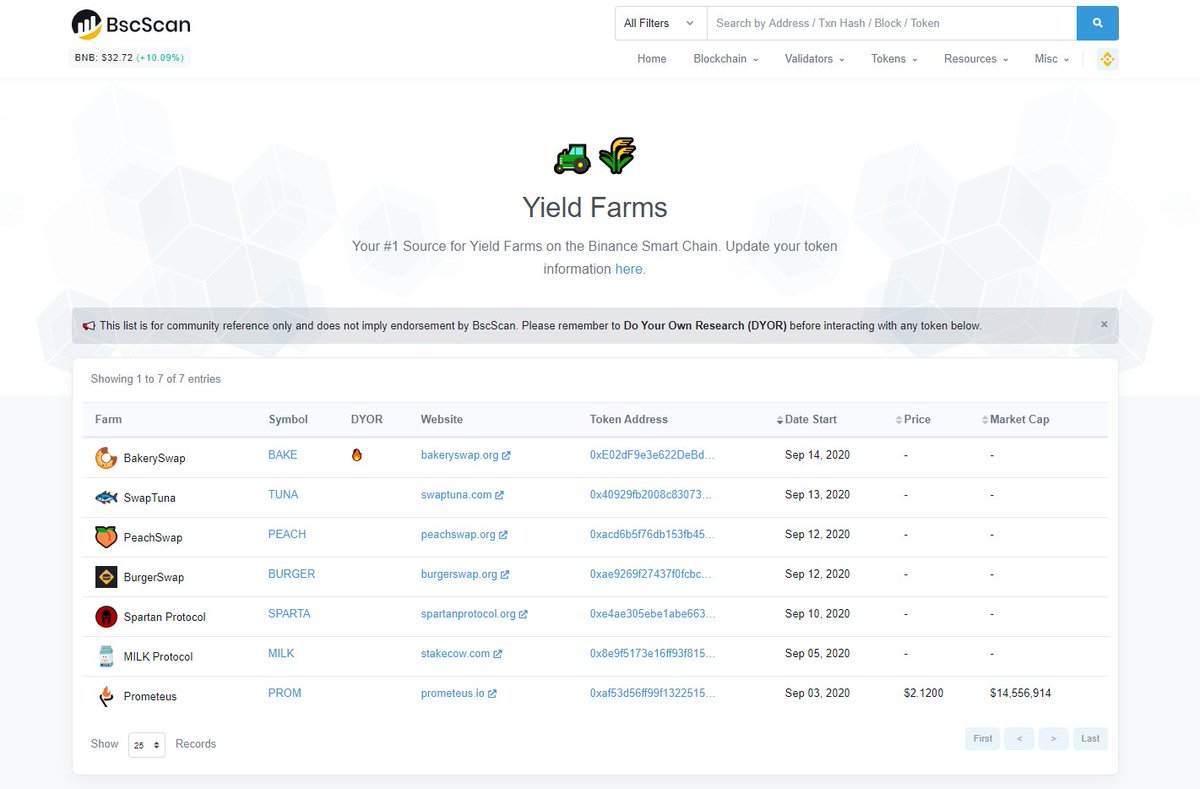Click the SwapTuna fish logo
1200x789 pixels.
106,497
